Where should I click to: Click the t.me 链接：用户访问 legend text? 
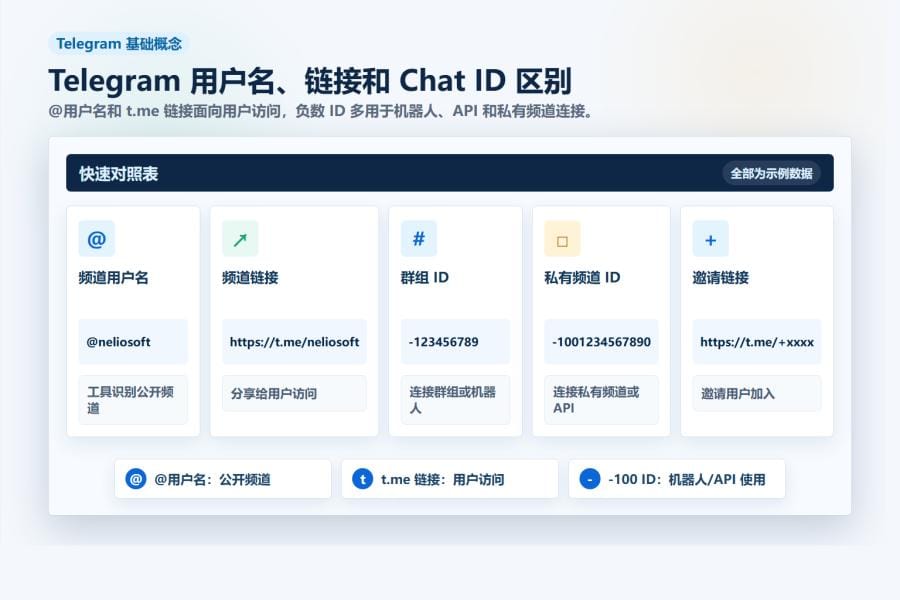click(x=442, y=479)
